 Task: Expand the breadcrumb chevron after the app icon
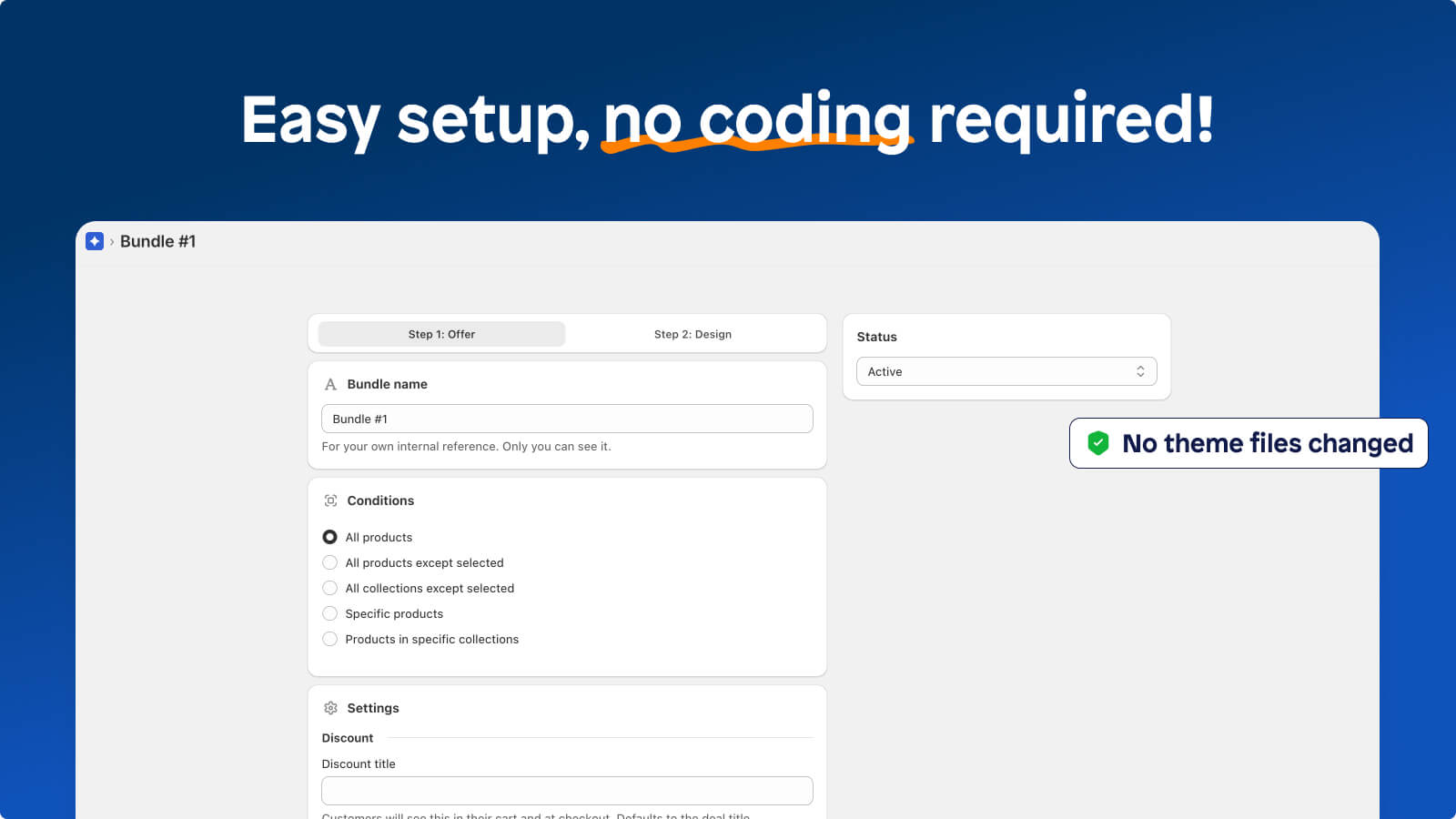[113, 241]
